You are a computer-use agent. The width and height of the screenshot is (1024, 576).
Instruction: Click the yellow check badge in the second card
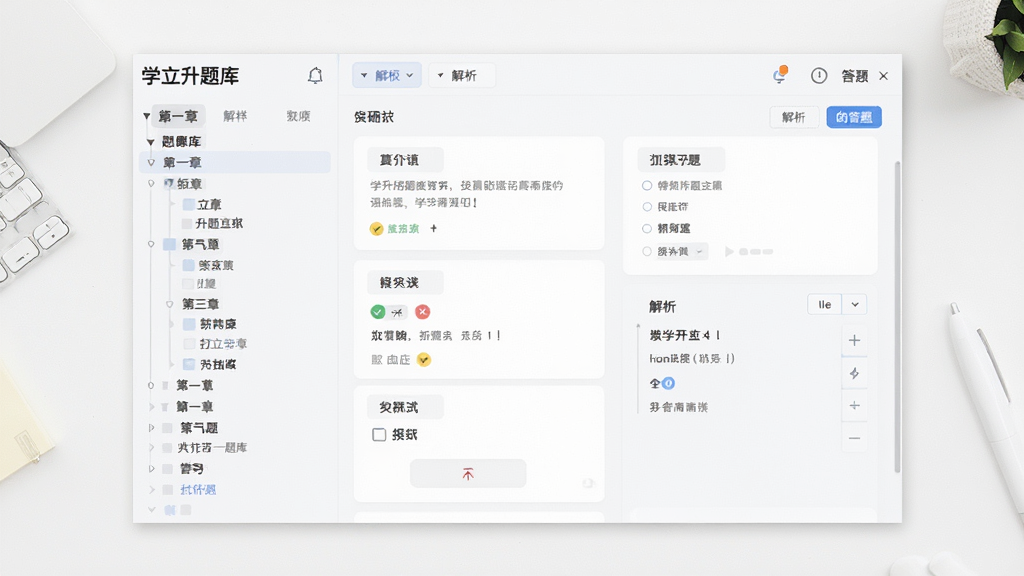[x=424, y=359]
